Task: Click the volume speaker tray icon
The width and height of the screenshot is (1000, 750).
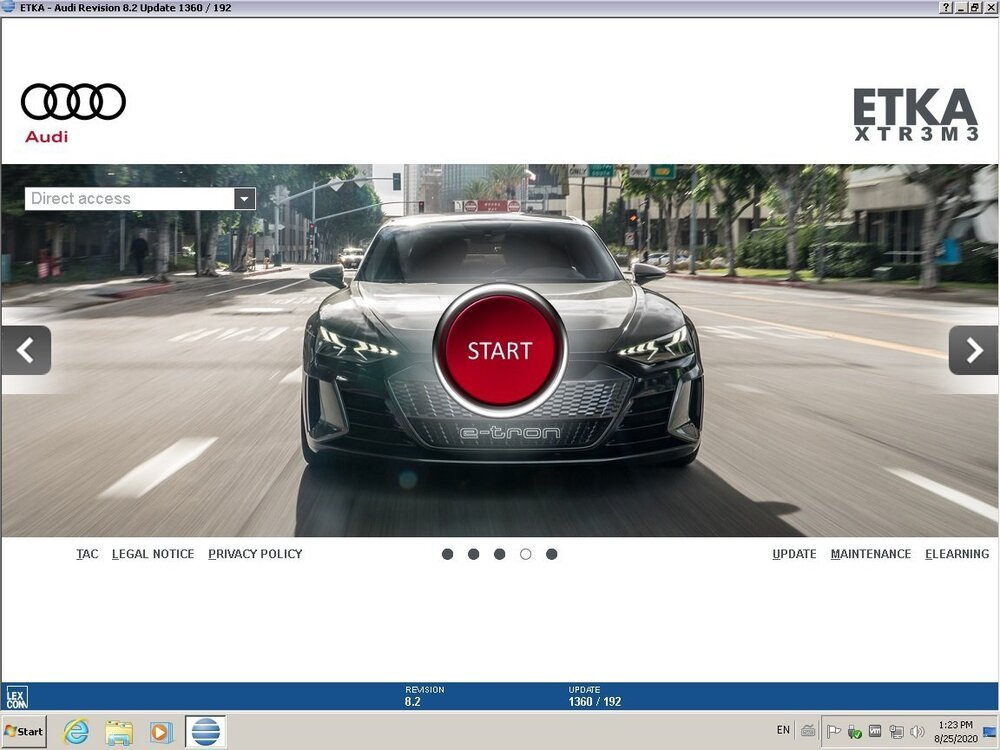Action: [x=917, y=732]
